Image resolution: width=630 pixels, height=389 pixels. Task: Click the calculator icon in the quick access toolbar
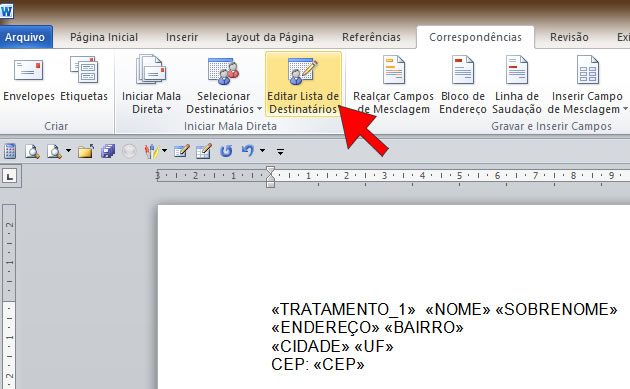click(10, 152)
